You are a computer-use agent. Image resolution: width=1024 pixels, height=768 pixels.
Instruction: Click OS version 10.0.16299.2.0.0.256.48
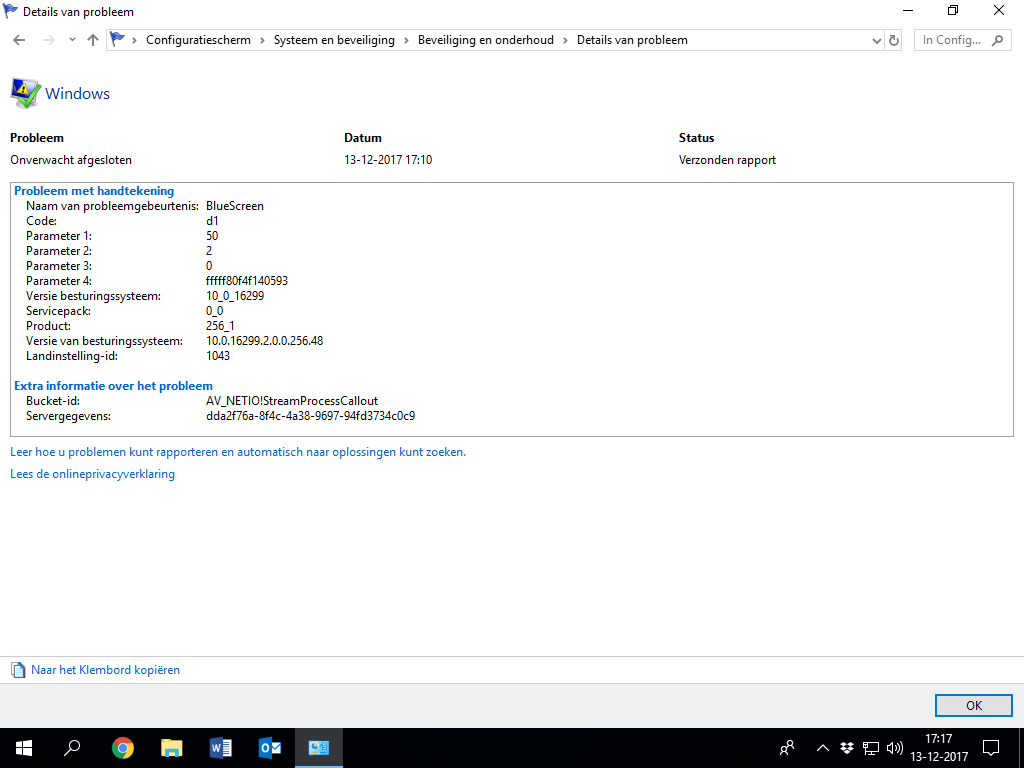[x=264, y=341]
